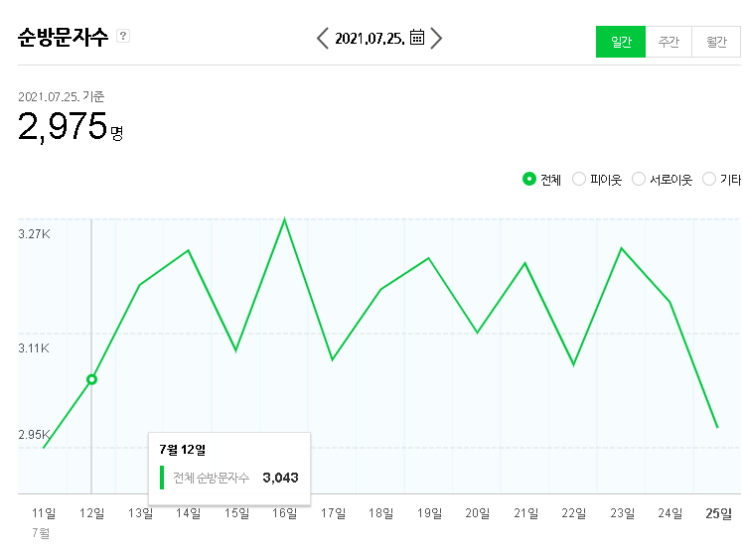Click the 3.11K y-axis value
This screenshot has width=743, height=553.
[34, 348]
